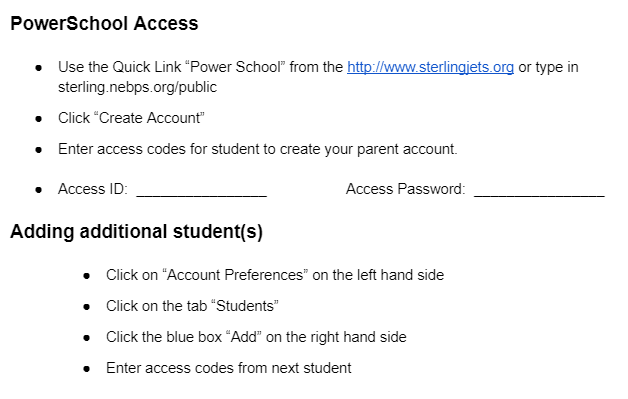The image size is (628, 399).
Task: Click the line about access codes from next student
Action: point(229,368)
